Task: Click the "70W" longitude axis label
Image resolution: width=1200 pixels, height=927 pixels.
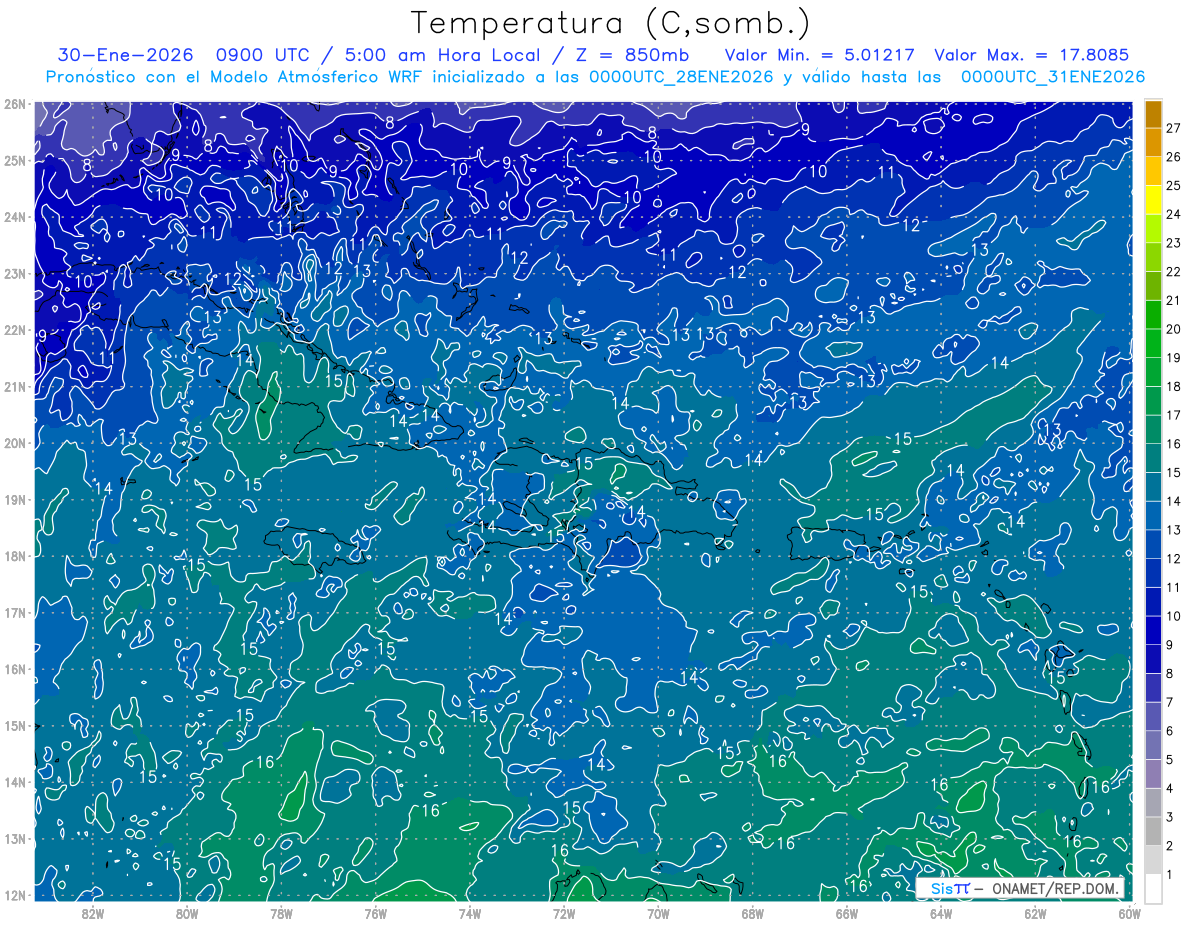Action: [x=658, y=912]
